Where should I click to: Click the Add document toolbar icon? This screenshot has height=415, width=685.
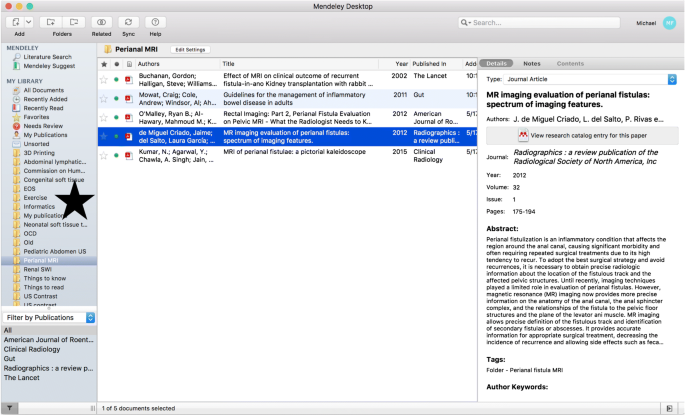[x=15, y=22]
